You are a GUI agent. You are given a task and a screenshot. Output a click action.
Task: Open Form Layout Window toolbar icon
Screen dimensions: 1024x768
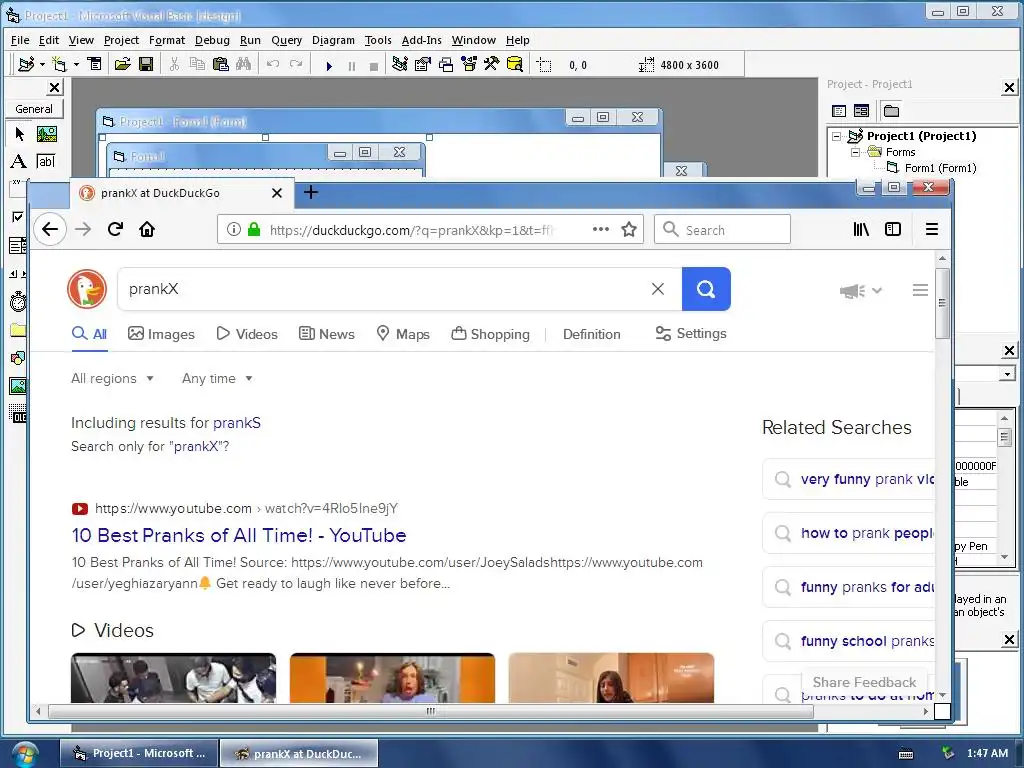pos(446,64)
